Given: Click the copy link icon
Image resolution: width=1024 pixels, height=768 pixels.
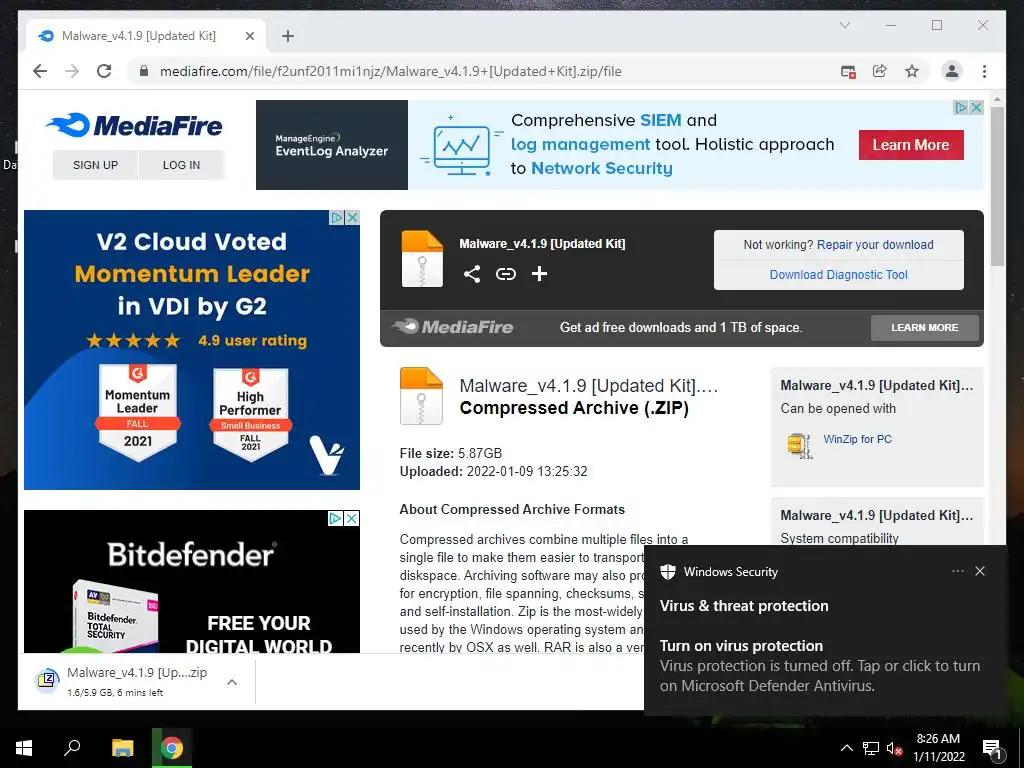Looking at the screenshot, I should [x=505, y=274].
